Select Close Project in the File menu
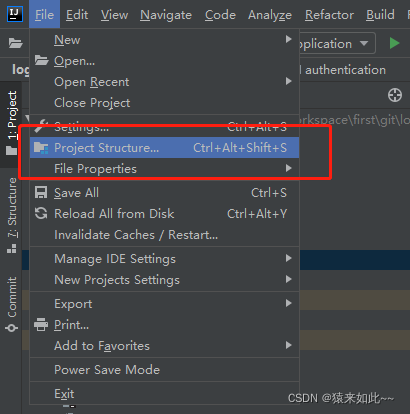Image resolution: width=410 pixels, height=414 pixels. (x=165, y=103)
